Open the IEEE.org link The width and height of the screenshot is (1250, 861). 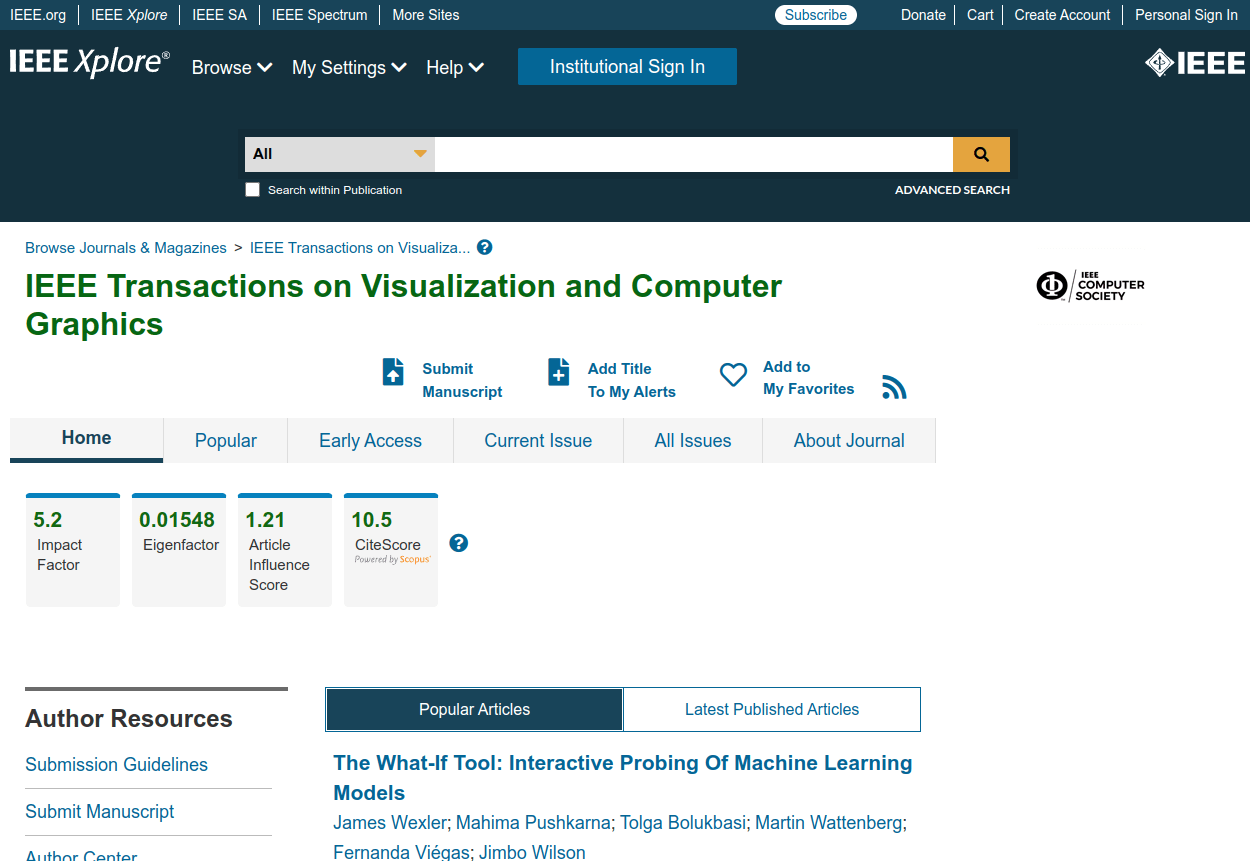coord(38,15)
